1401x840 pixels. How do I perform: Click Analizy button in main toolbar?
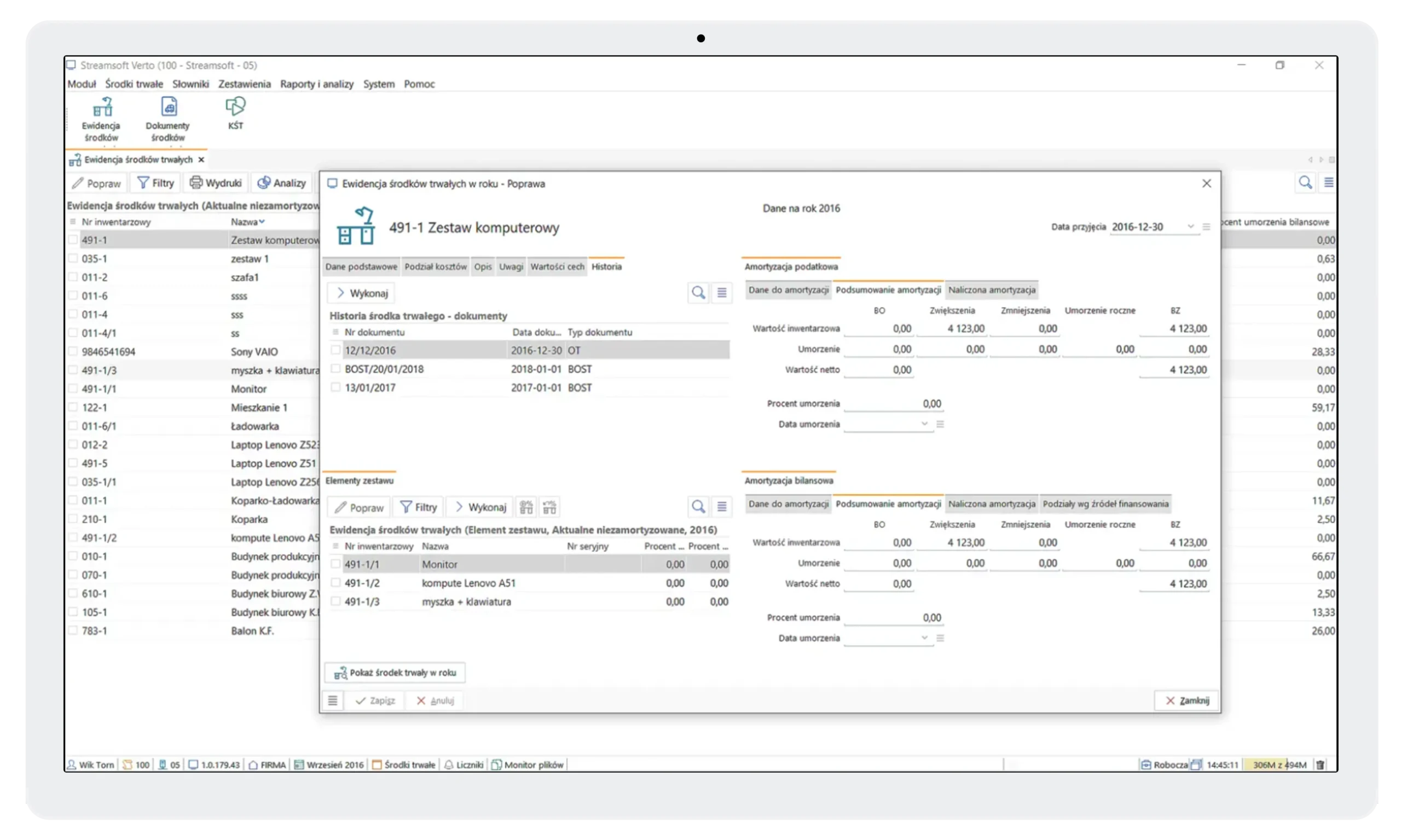coord(282,183)
